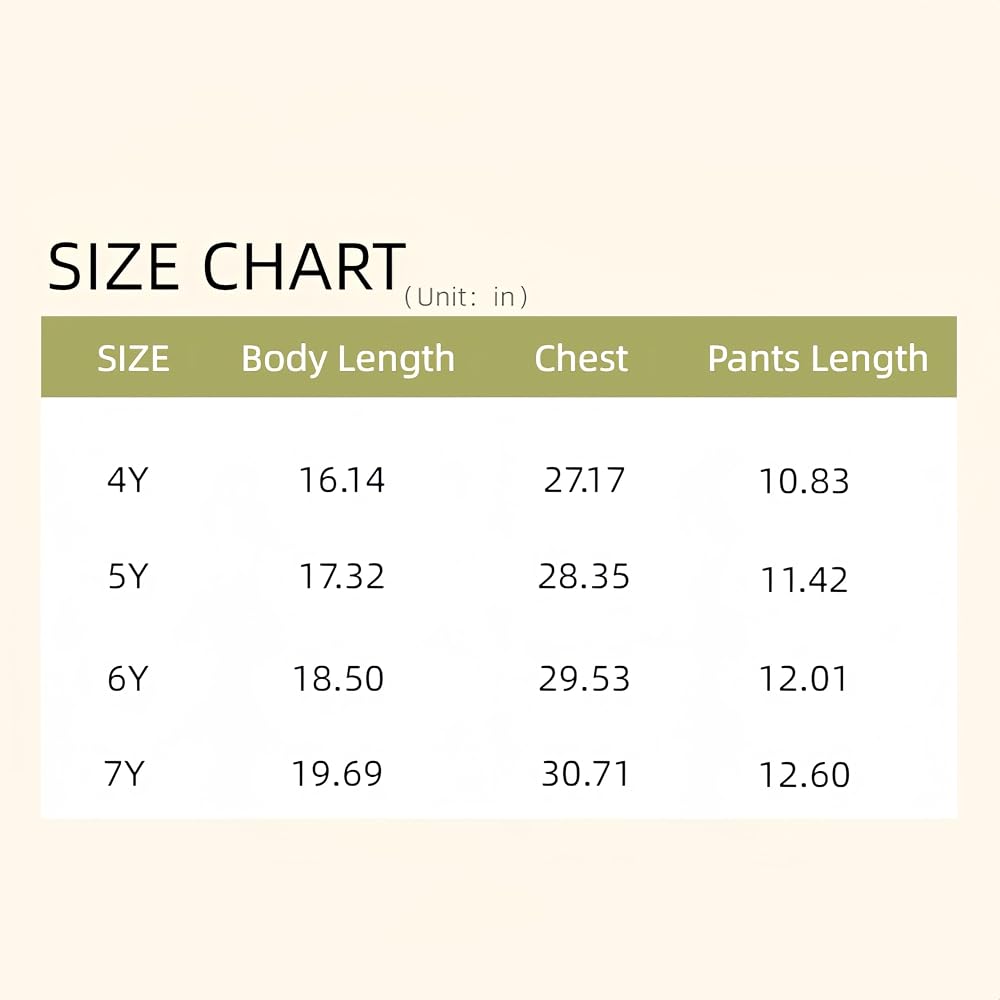Click the Pants Length column header
The height and width of the screenshot is (1000, 1000).
(818, 359)
